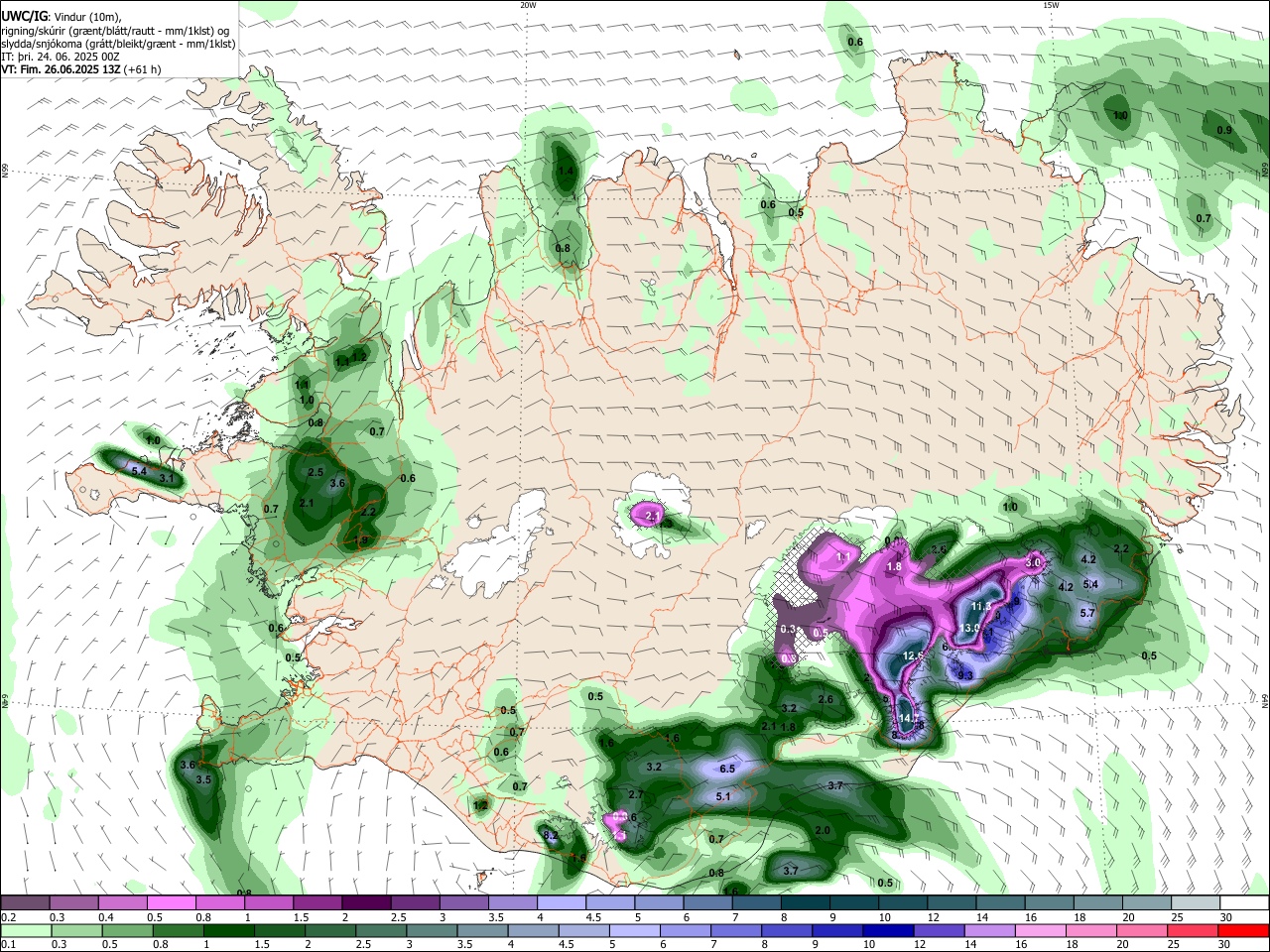Click the 8.2 precipitation value
This screenshot has height=952, width=1270.
tap(551, 836)
